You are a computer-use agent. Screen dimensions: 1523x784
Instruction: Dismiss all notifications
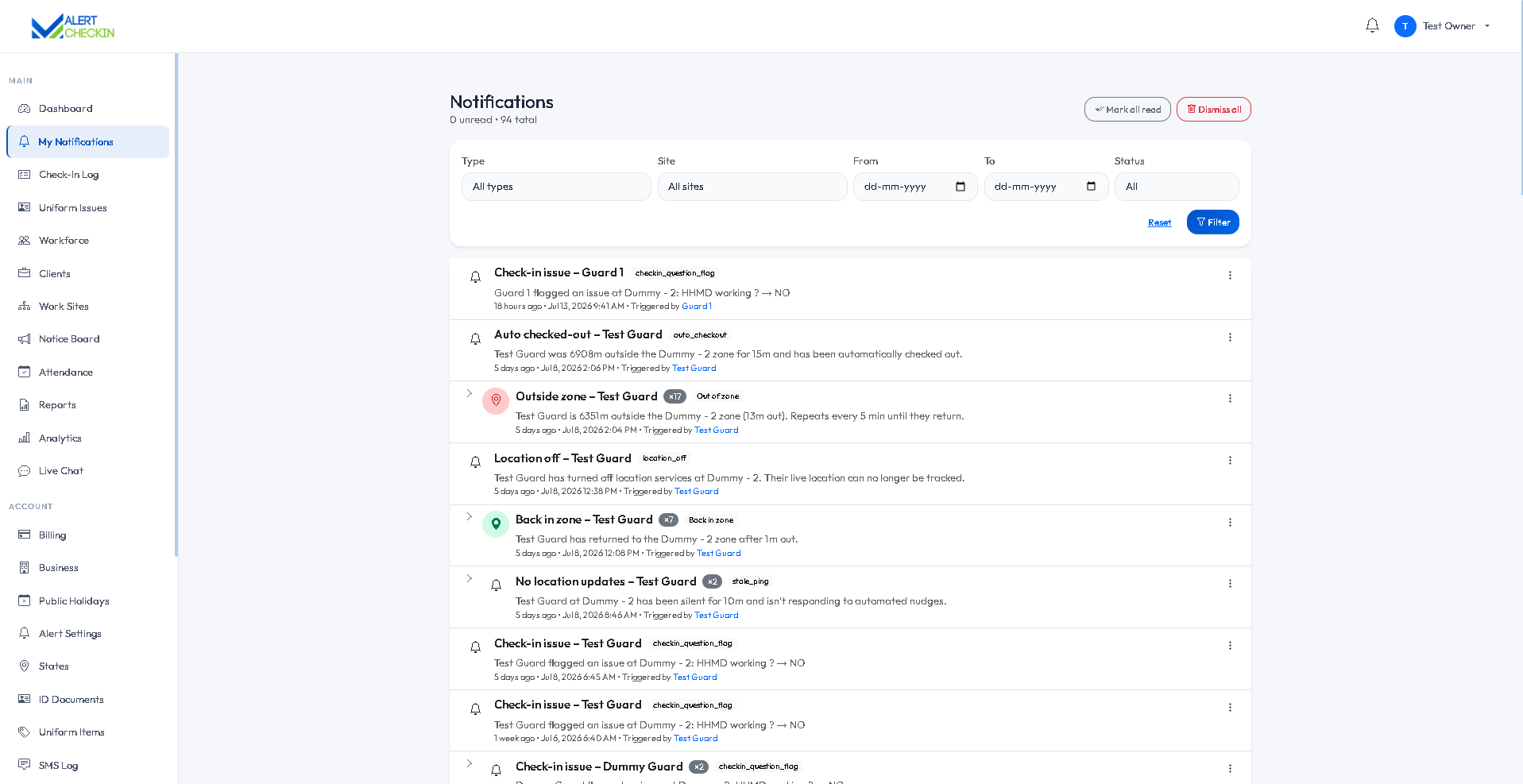pyautogui.click(x=1213, y=110)
